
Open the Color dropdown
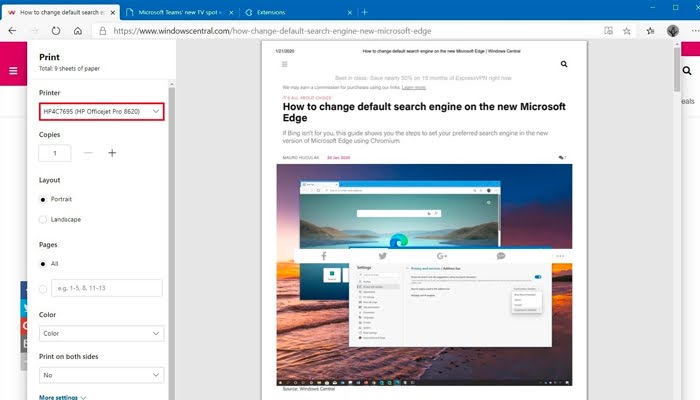(101, 333)
